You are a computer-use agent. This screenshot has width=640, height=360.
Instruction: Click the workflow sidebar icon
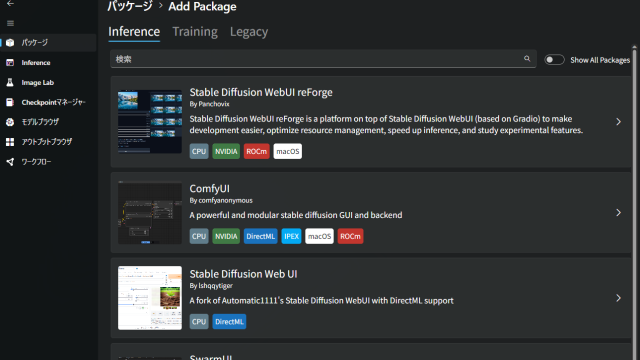click(x=10, y=162)
